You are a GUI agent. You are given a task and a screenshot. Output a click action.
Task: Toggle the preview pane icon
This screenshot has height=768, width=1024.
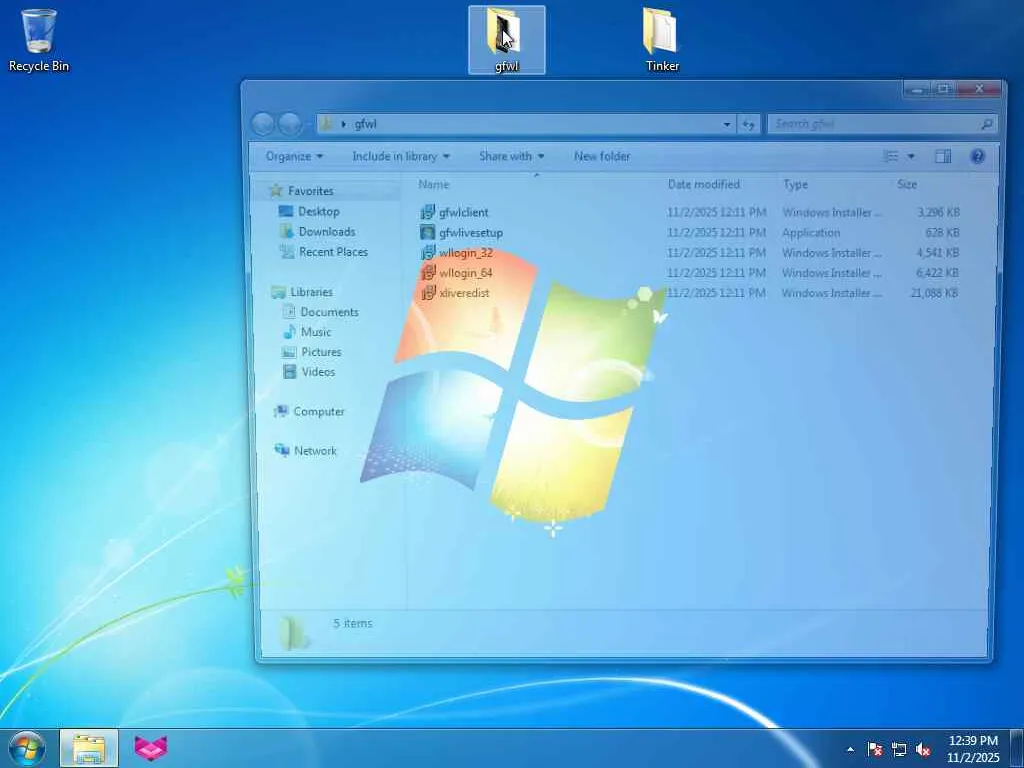coord(942,156)
